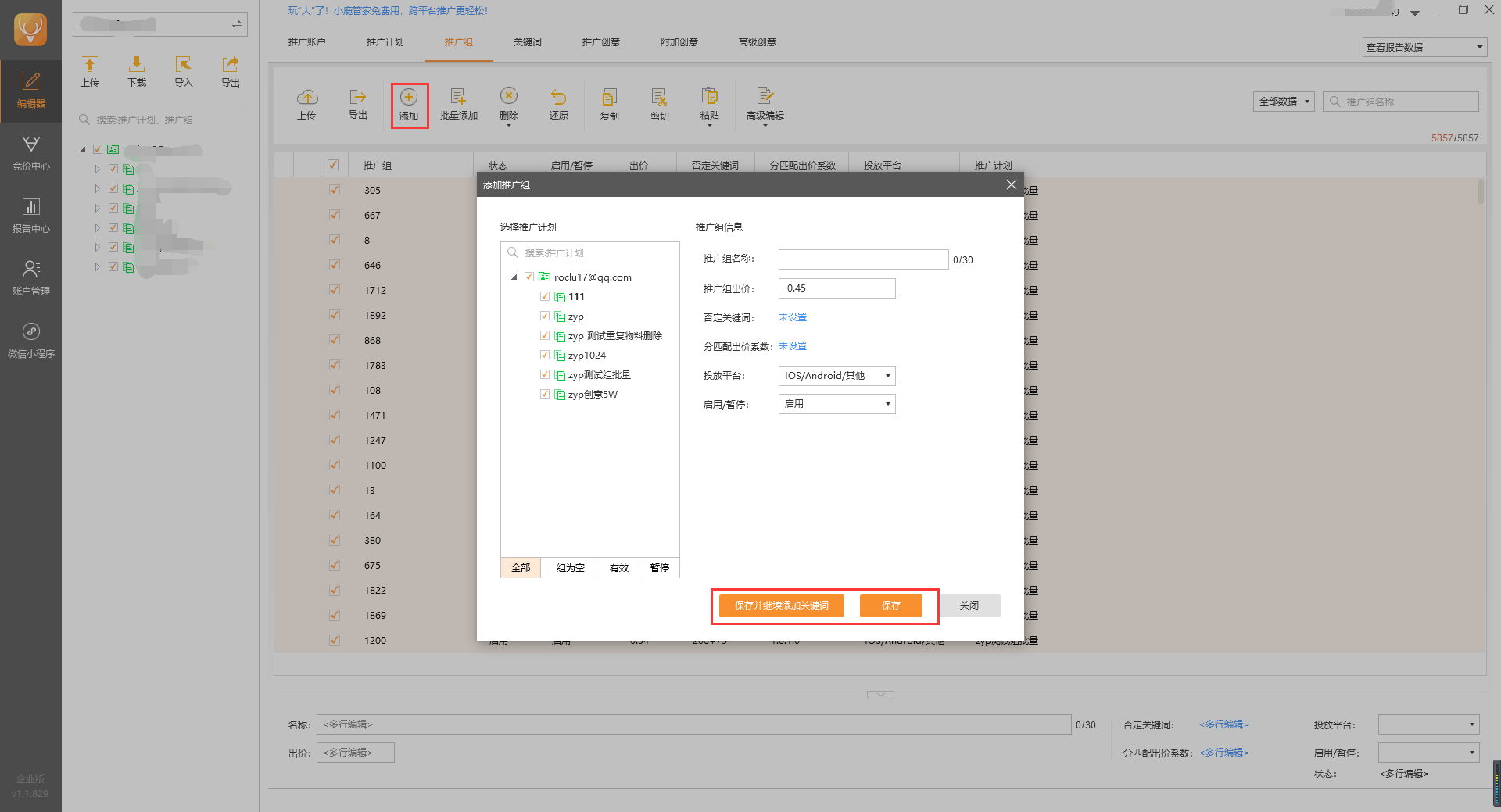Toggle checkbox for row 305
The width and height of the screenshot is (1501, 812).
point(335,190)
